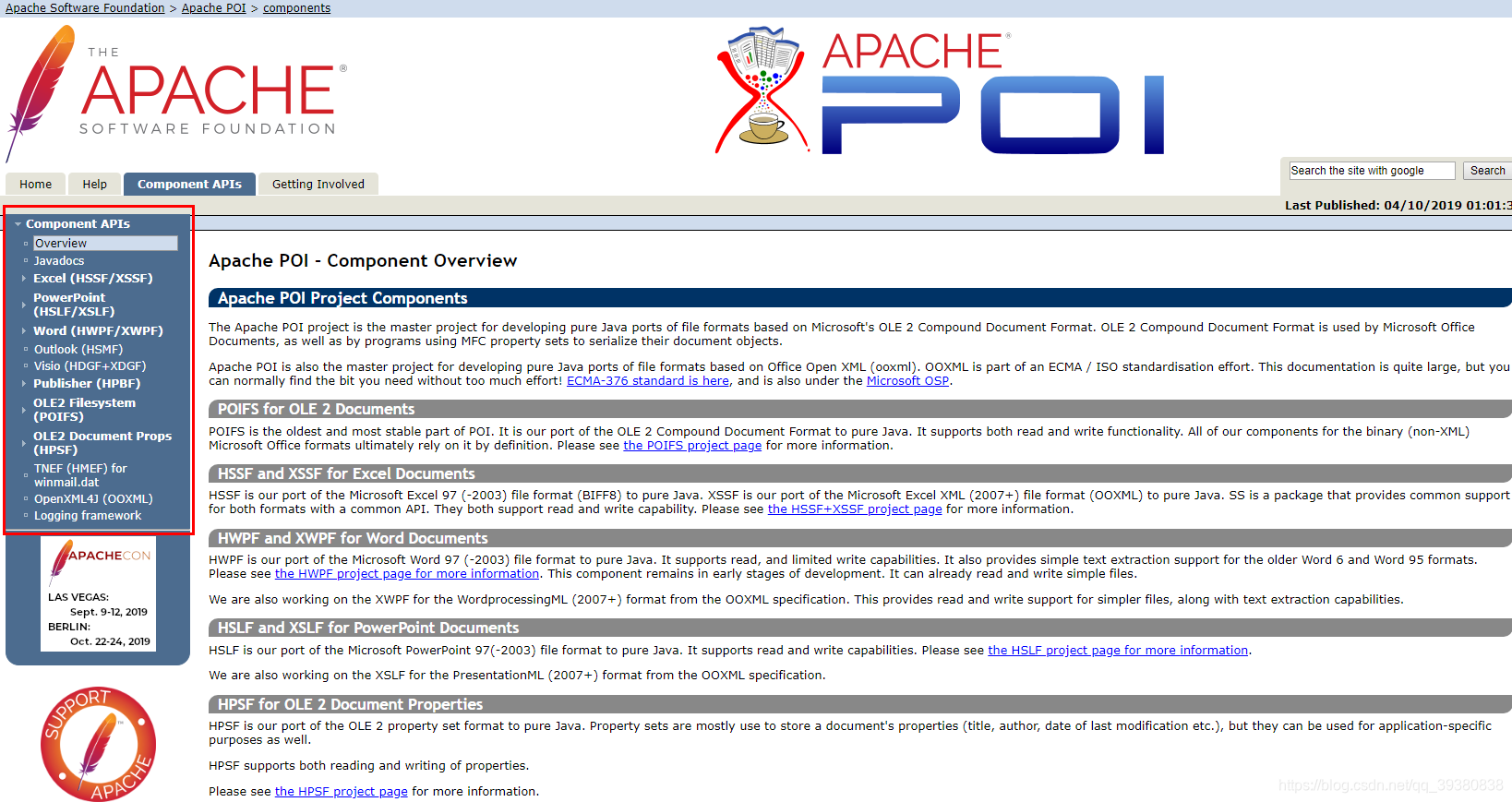Image resolution: width=1512 pixels, height=802 pixels.
Task: Follow the Microsoft OSP link
Action: [x=907, y=381]
